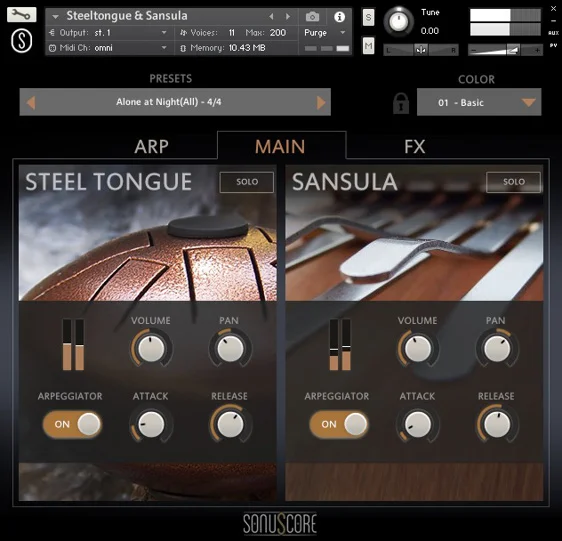Screen dimensions: 562x541
Task: Show instrument info with the i icon
Action: (339, 16)
